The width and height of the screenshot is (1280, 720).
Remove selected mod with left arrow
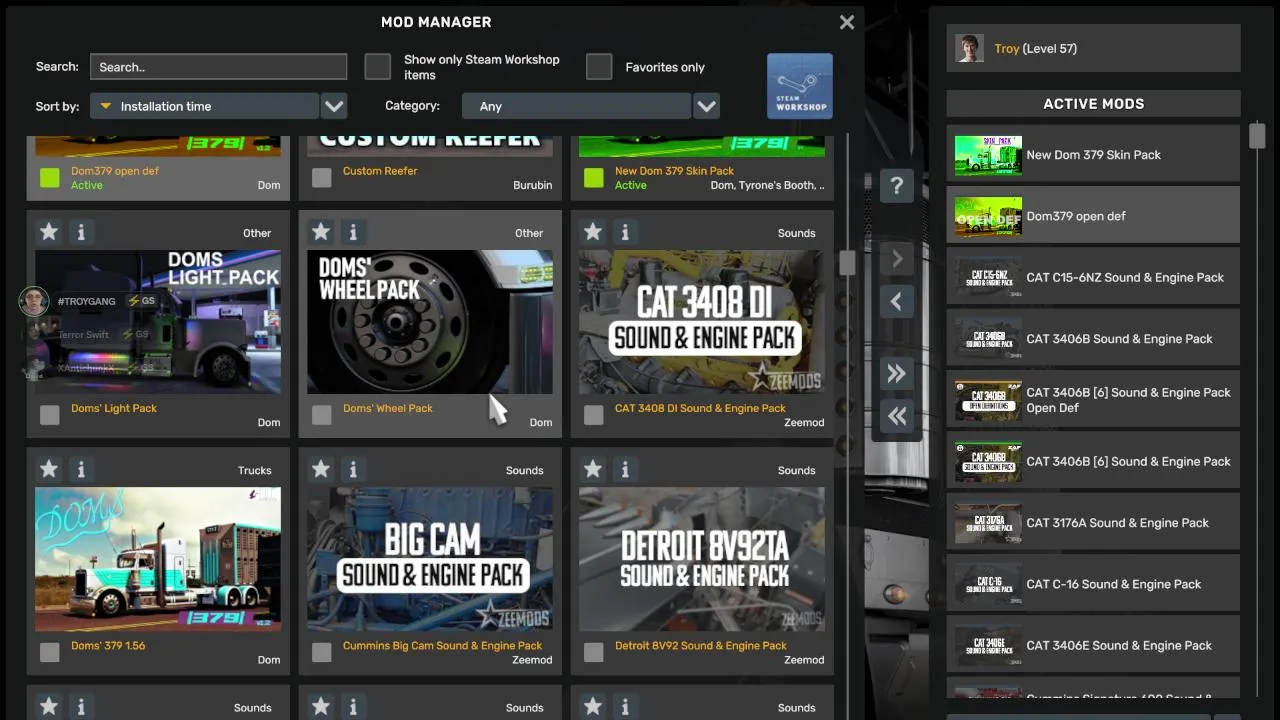point(897,301)
